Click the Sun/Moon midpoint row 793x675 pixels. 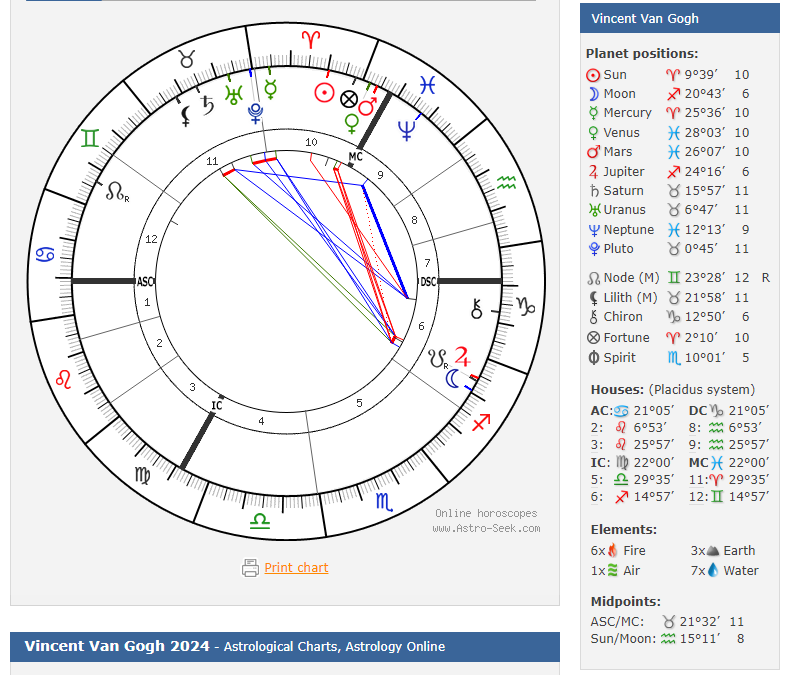click(x=667, y=639)
